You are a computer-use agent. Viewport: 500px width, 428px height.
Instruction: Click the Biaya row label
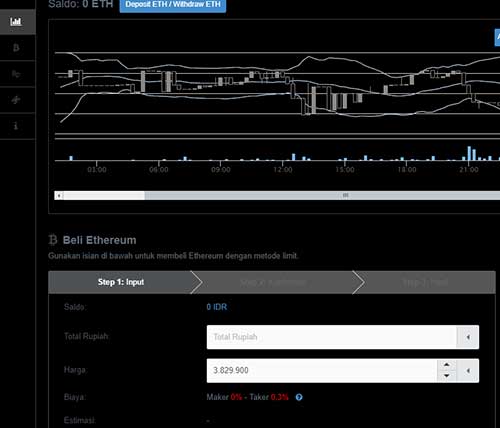[75, 397]
